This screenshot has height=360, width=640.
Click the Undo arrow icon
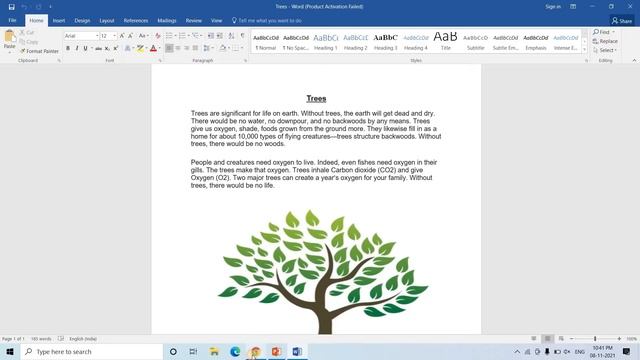[24, 7]
